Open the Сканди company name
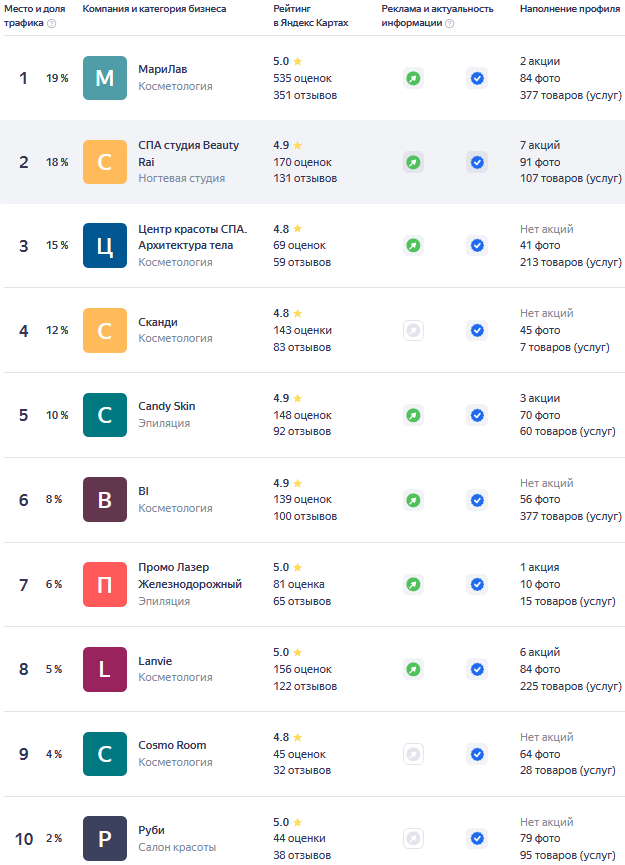 click(158, 322)
